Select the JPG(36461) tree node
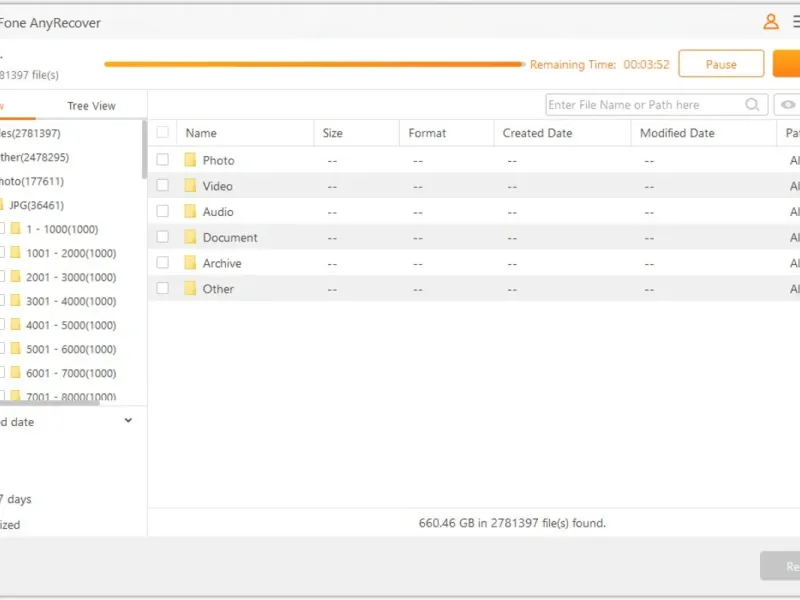 pos(36,205)
